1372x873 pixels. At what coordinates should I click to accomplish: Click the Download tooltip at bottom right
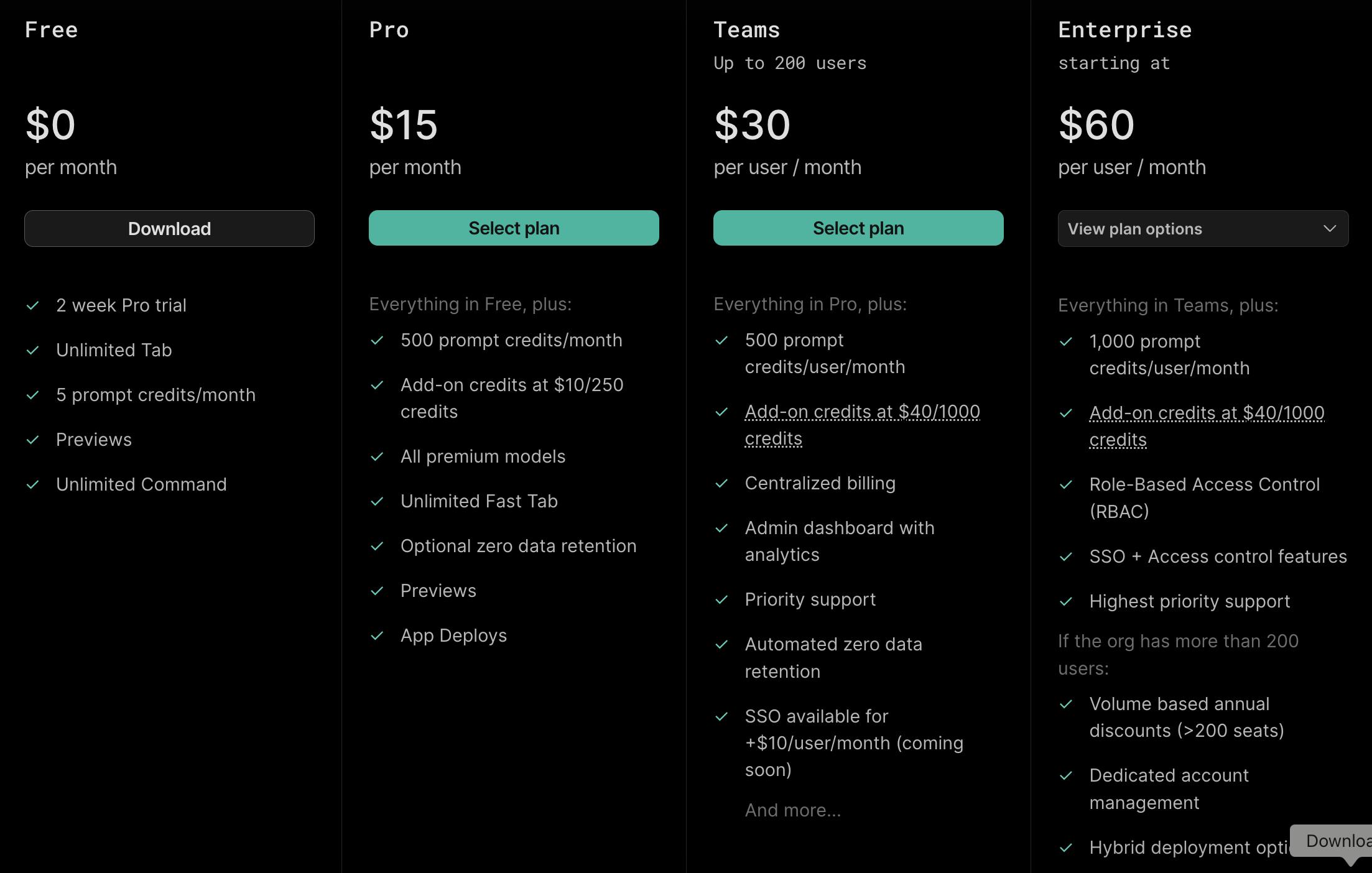(1337, 841)
